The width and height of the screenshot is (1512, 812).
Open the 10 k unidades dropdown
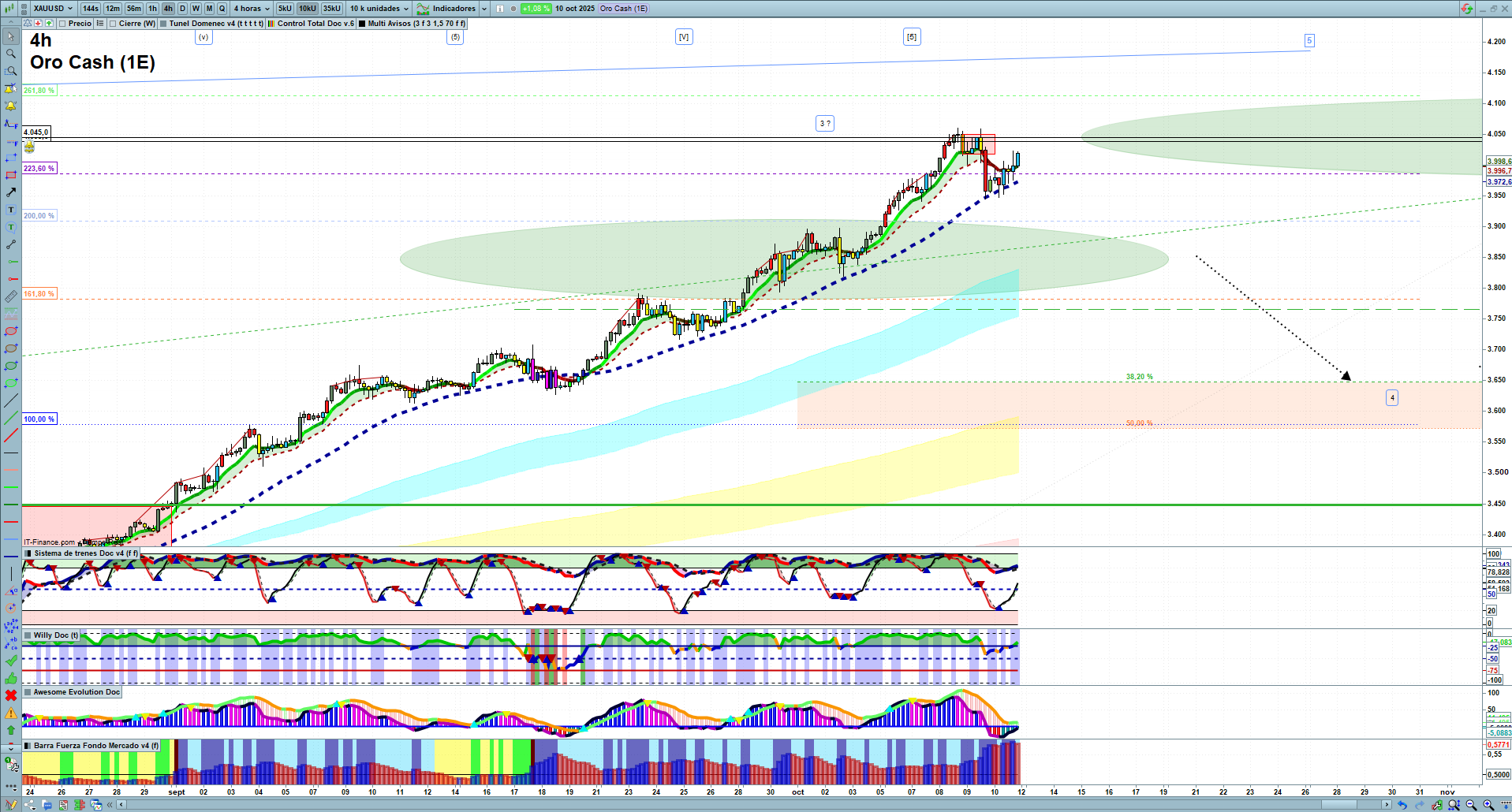click(379, 9)
